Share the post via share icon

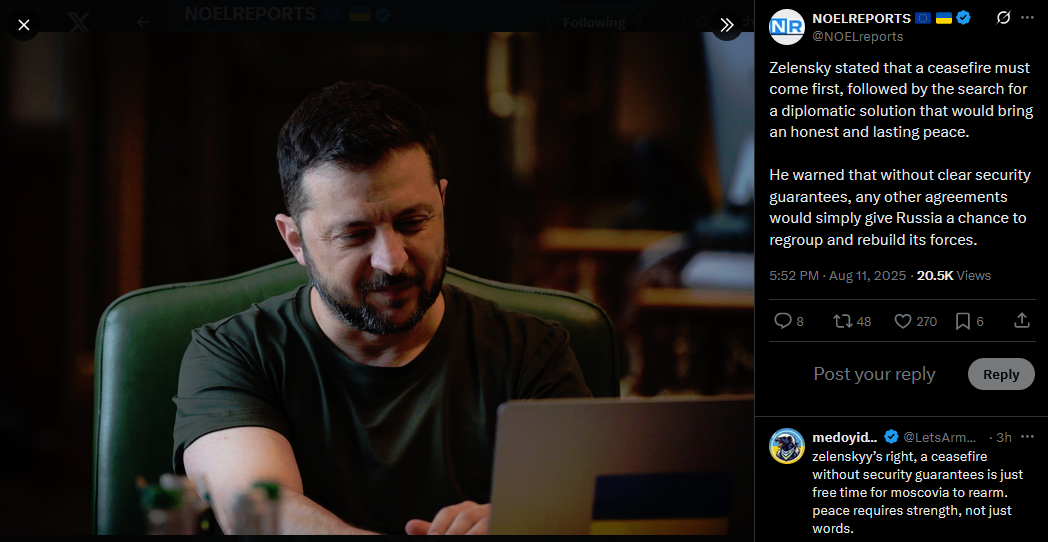point(1021,321)
